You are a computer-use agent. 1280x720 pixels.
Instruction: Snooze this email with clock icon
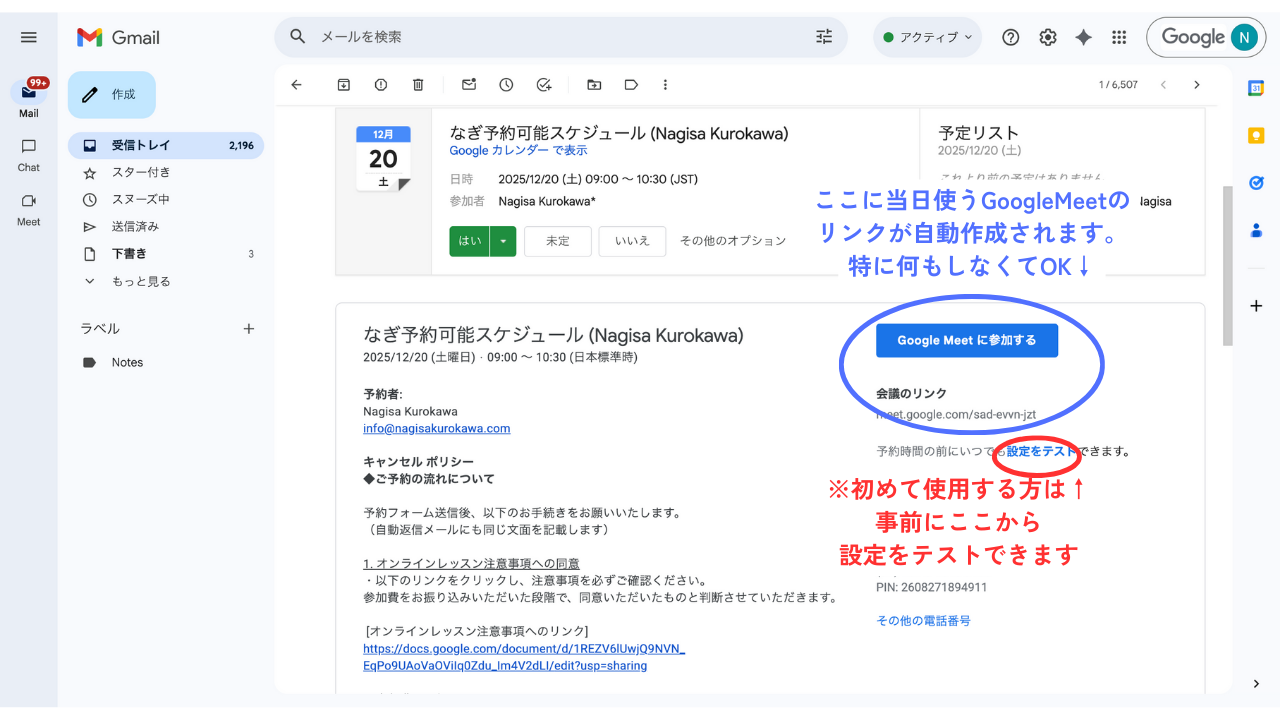[506, 85]
